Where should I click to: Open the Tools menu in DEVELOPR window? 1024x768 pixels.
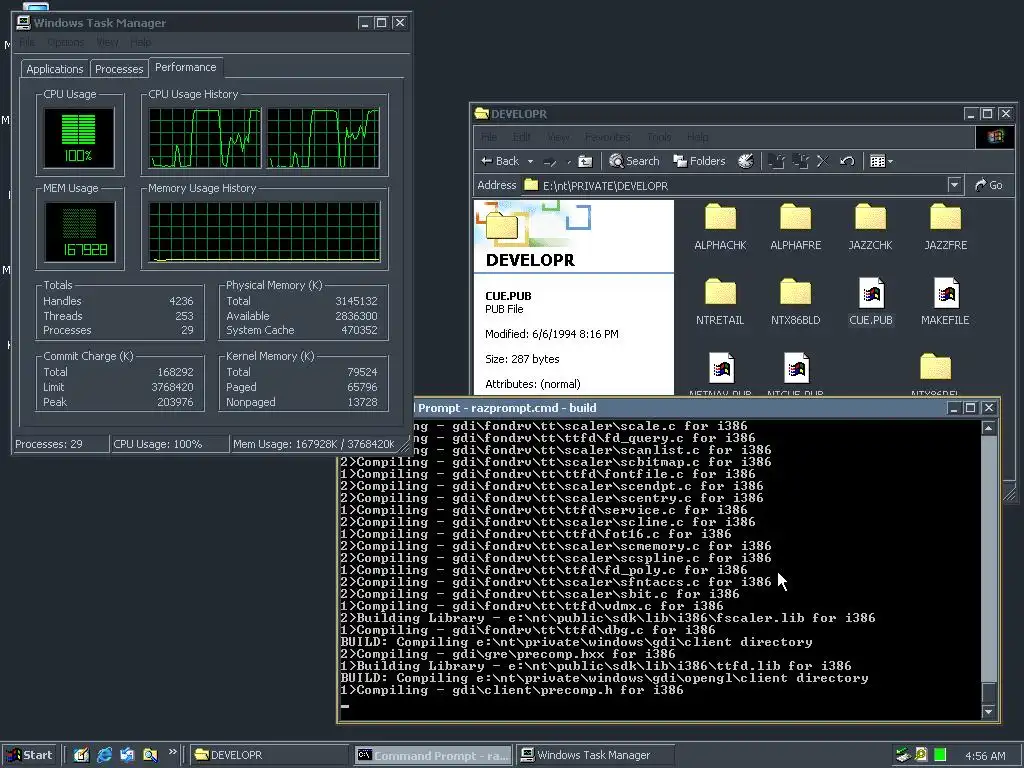659,137
